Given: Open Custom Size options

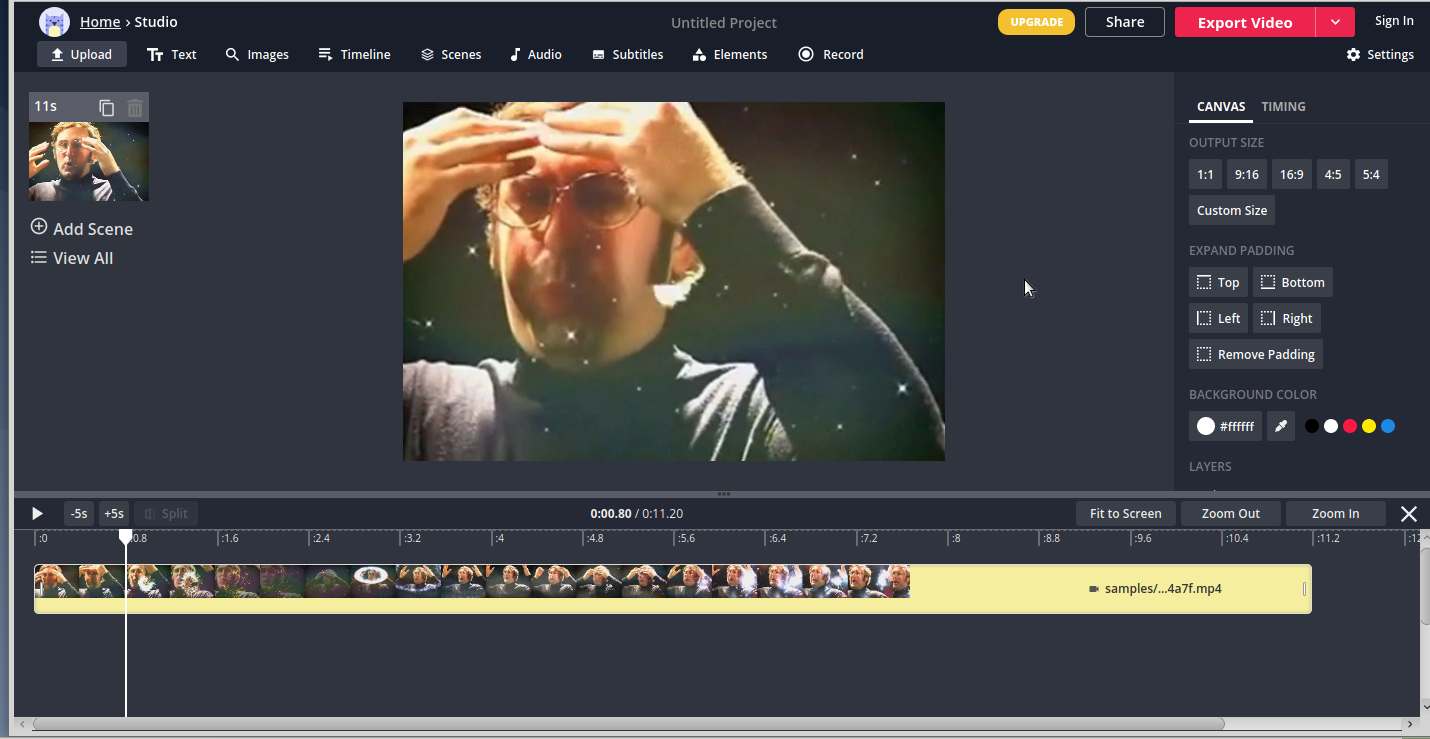Looking at the screenshot, I should tap(1232, 210).
